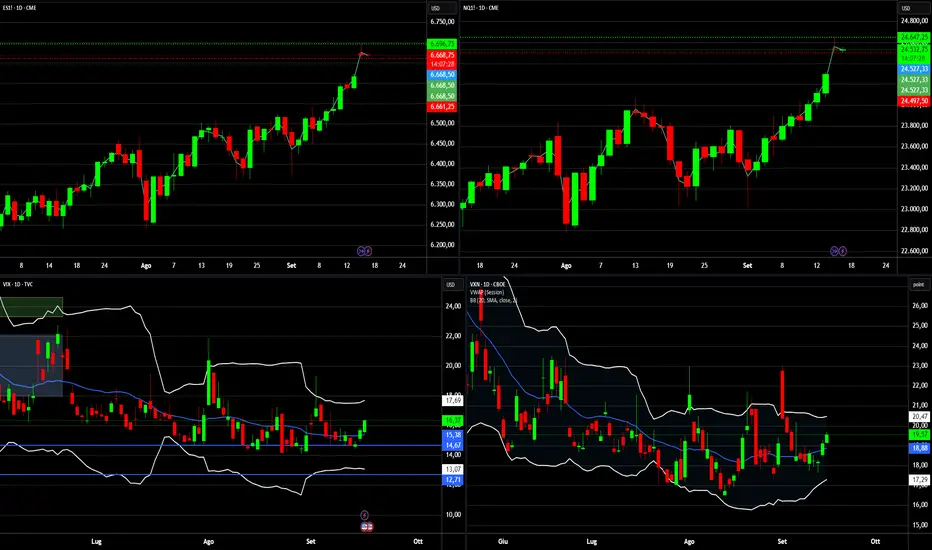Click the Ago date label on NQ1! time axis

[x=566, y=266]
